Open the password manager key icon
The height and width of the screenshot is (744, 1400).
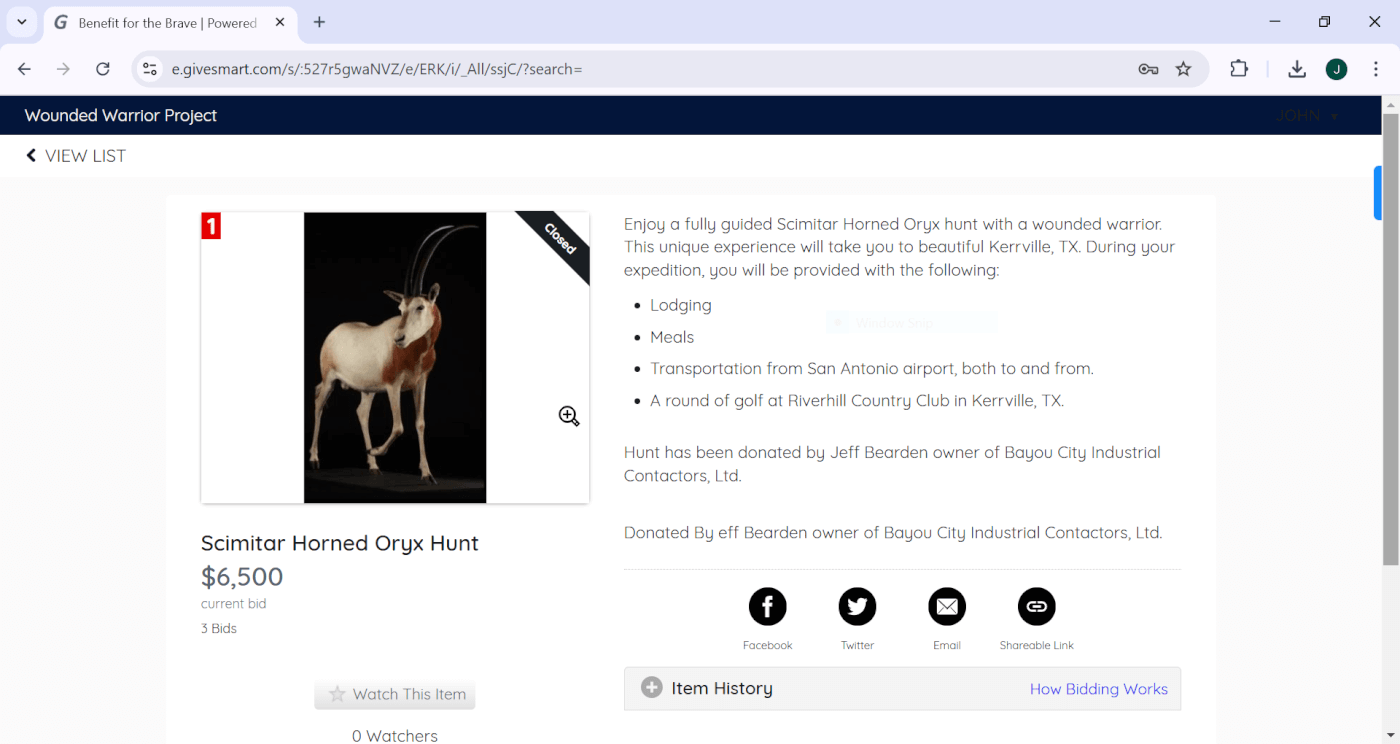[1148, 69]
